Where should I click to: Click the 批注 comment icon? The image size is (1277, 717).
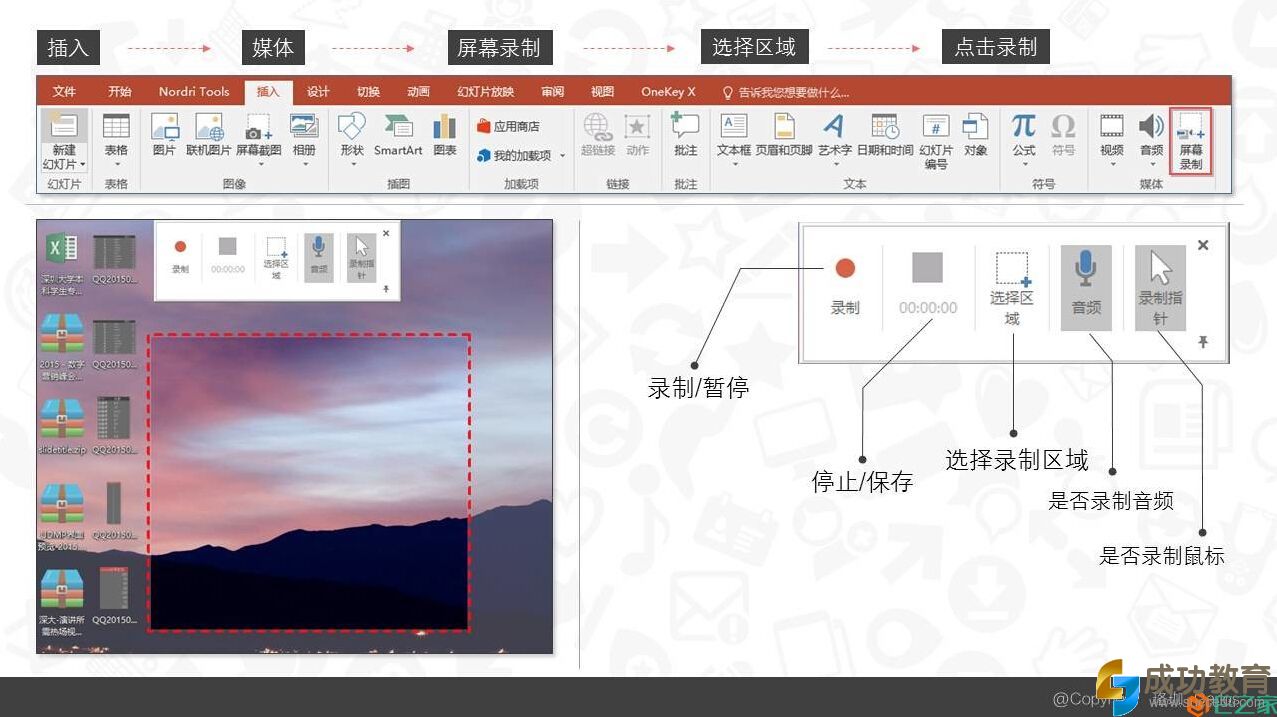[685, 135]
